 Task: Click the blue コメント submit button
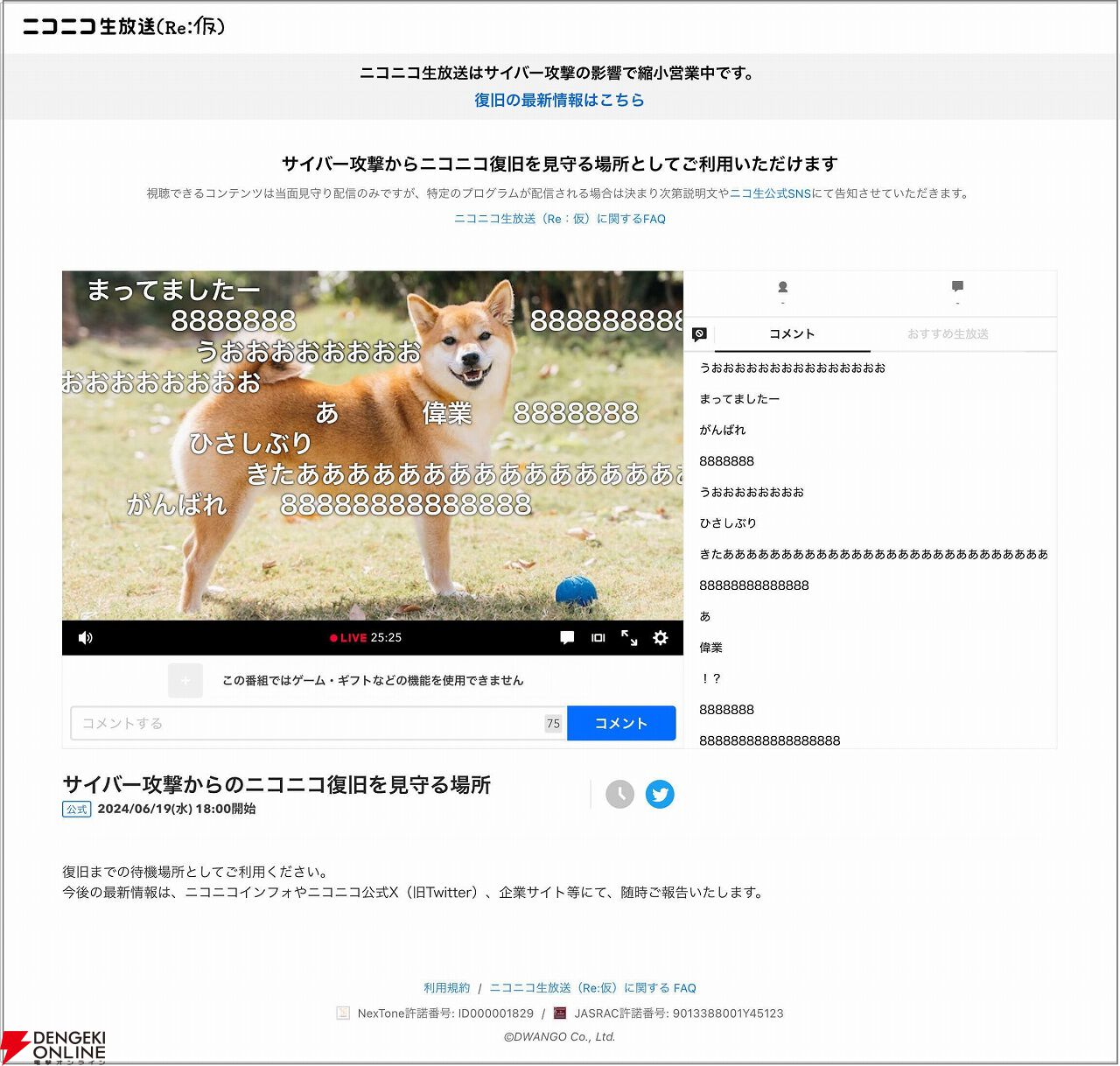coord(621,723)
